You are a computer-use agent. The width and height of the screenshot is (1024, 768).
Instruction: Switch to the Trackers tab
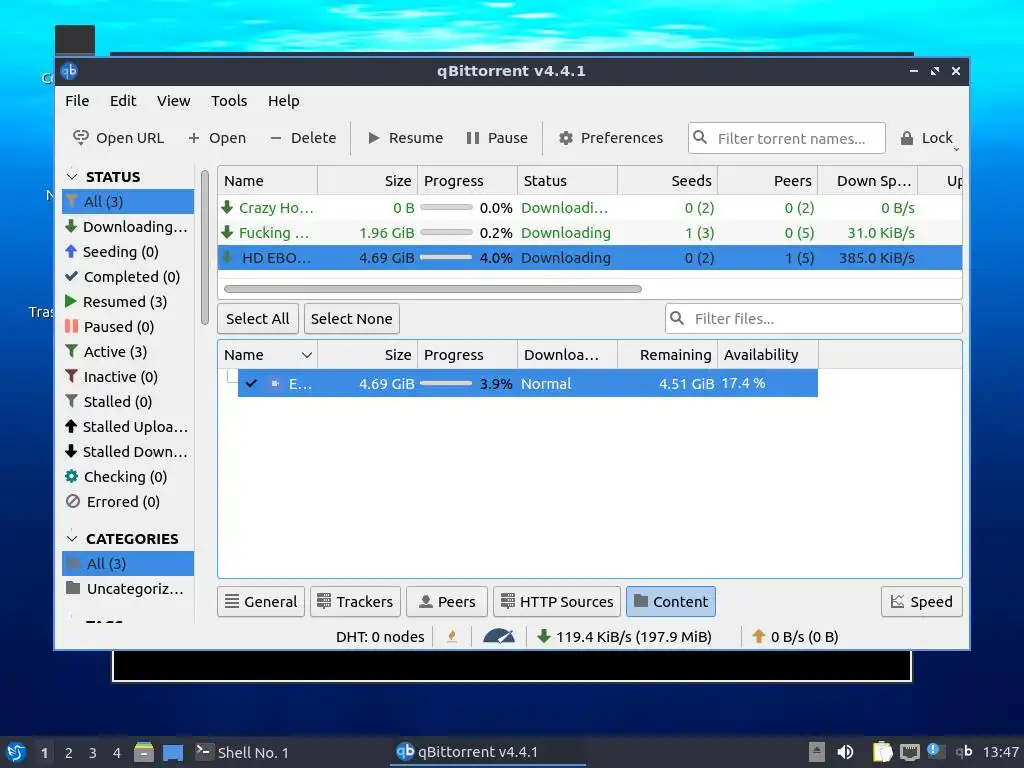355,601
